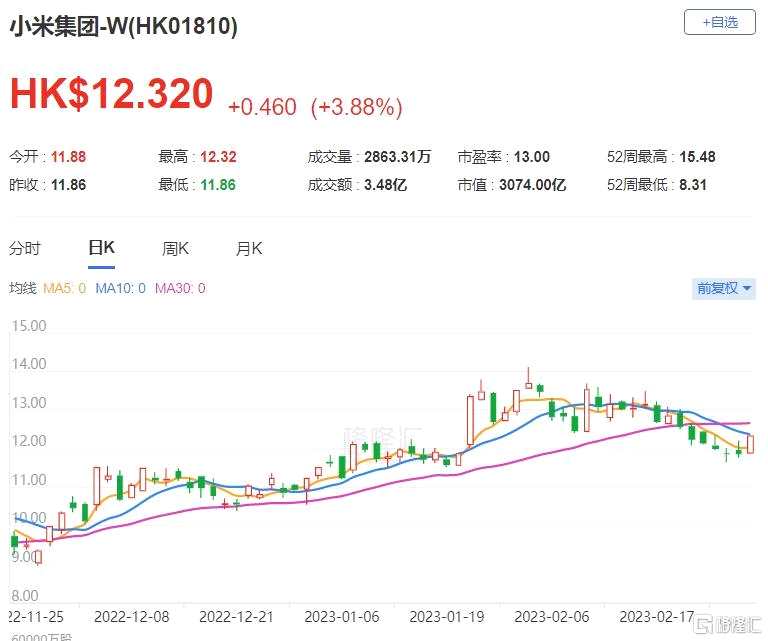
Task: Click the 2023-01-06 date axis label
Action: (x=342, y=617)
